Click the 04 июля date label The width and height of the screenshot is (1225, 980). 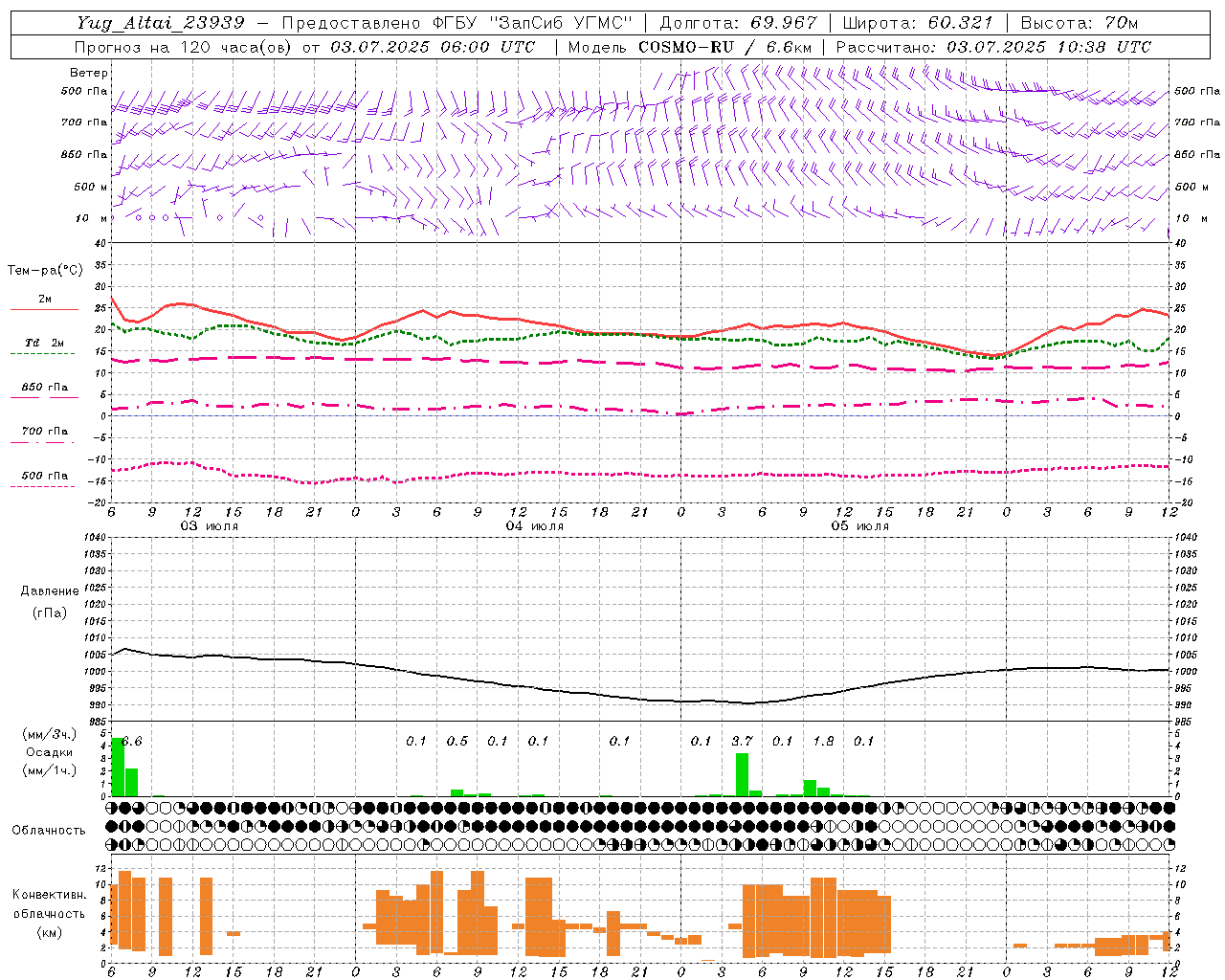(x=535, y=526)
